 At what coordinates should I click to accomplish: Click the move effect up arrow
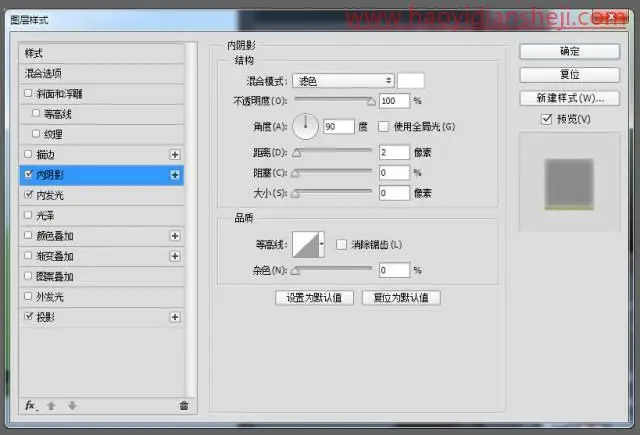pos(51,406)
